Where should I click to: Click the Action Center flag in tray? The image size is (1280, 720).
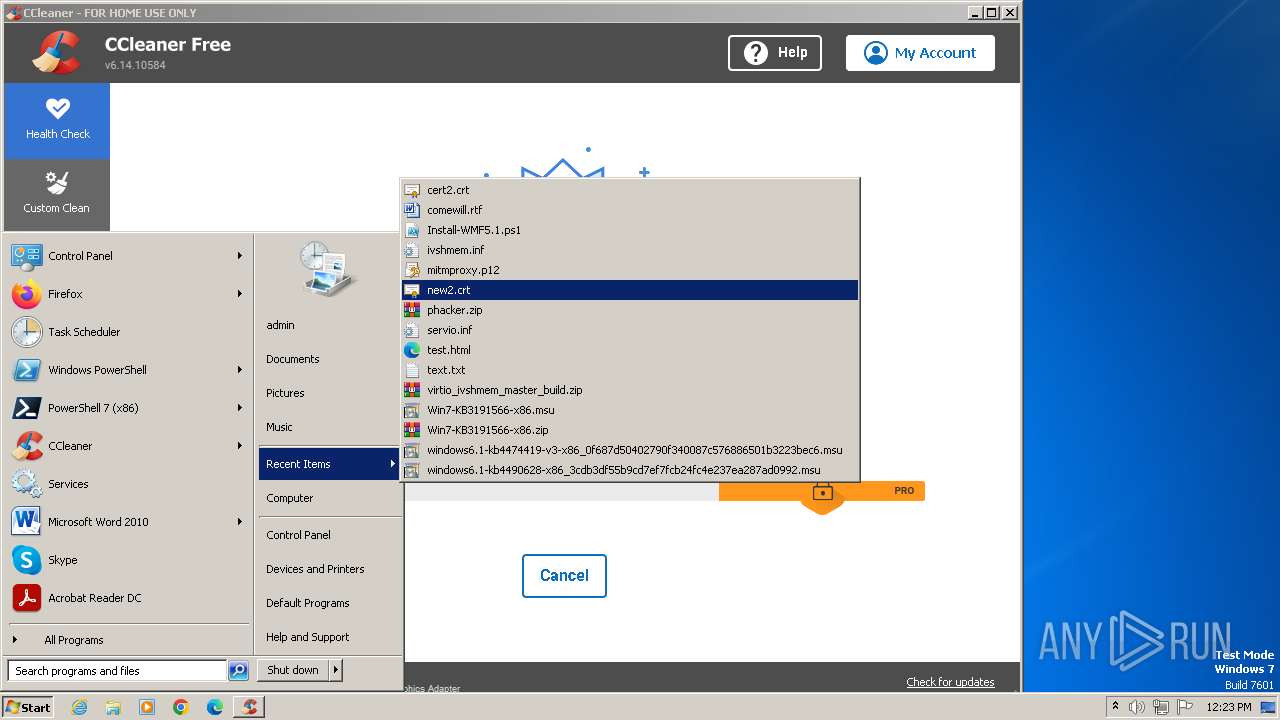[x=1185, y=707]
